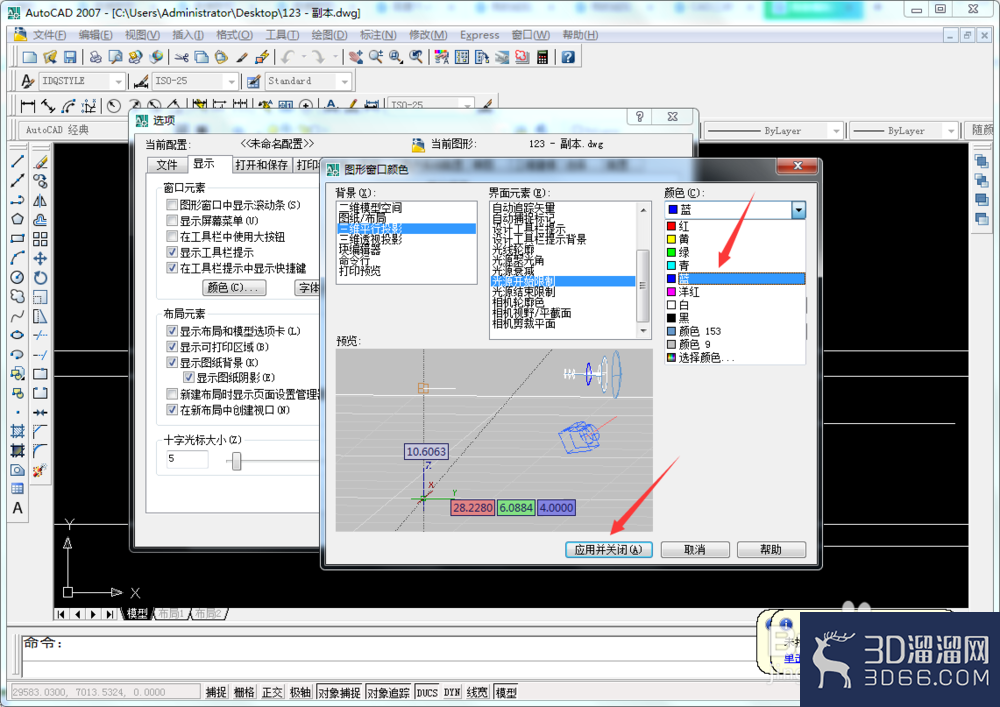Toggle 图形窗口中显示滚动条 checkbox
Screen dimensions: 1000x707
click(171, 205)
